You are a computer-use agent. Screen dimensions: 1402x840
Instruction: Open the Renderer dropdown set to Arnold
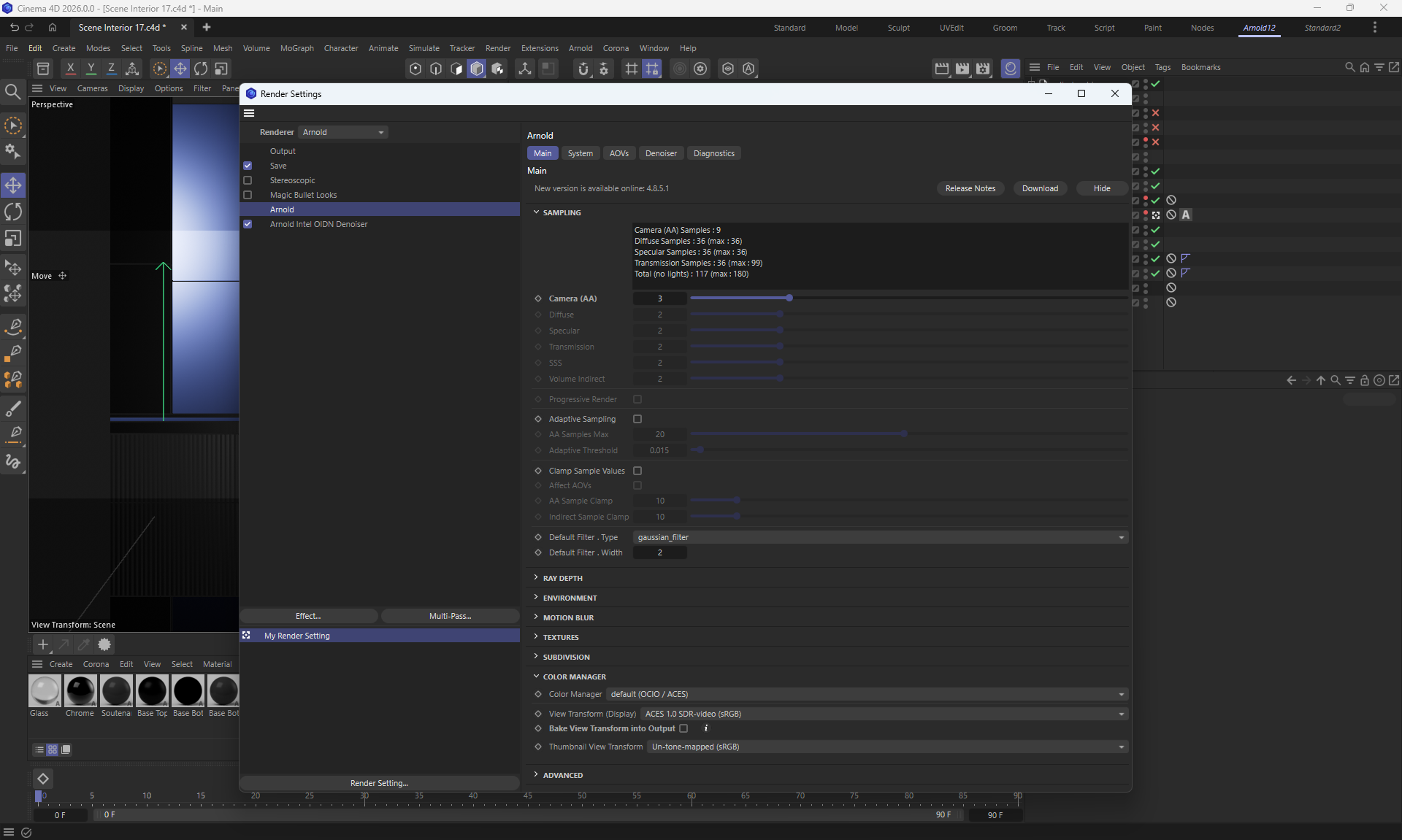point(343,132)
